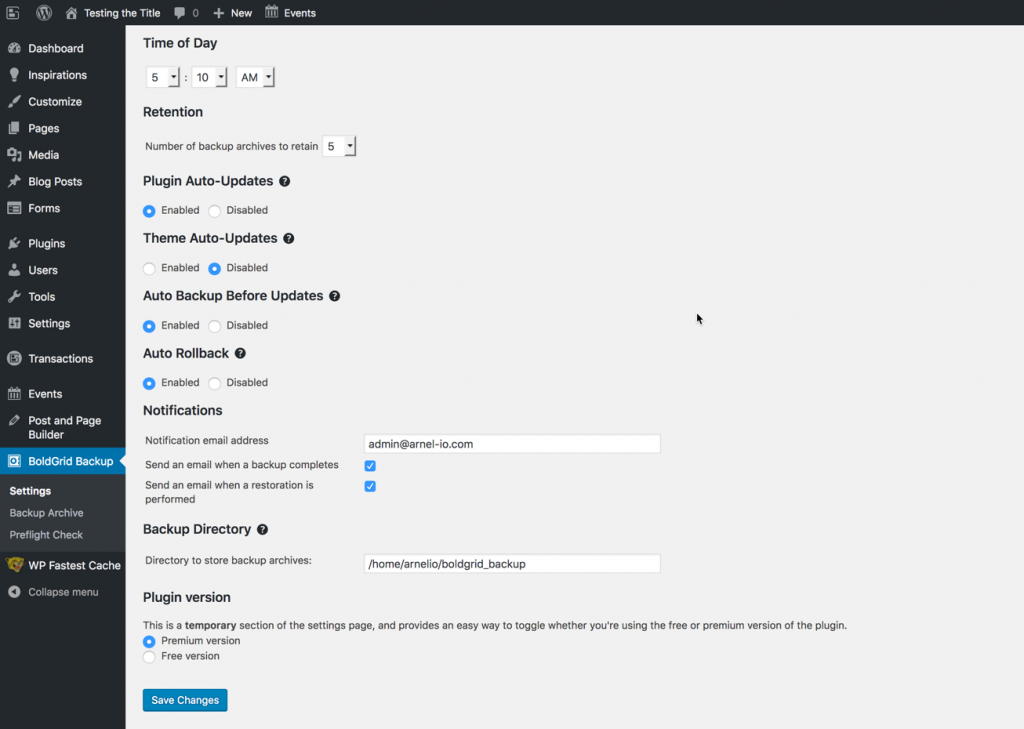Click the Save Changes button
Image resolution: width=1024 pixels, height=729 pixels.
[x=184, y=700]
